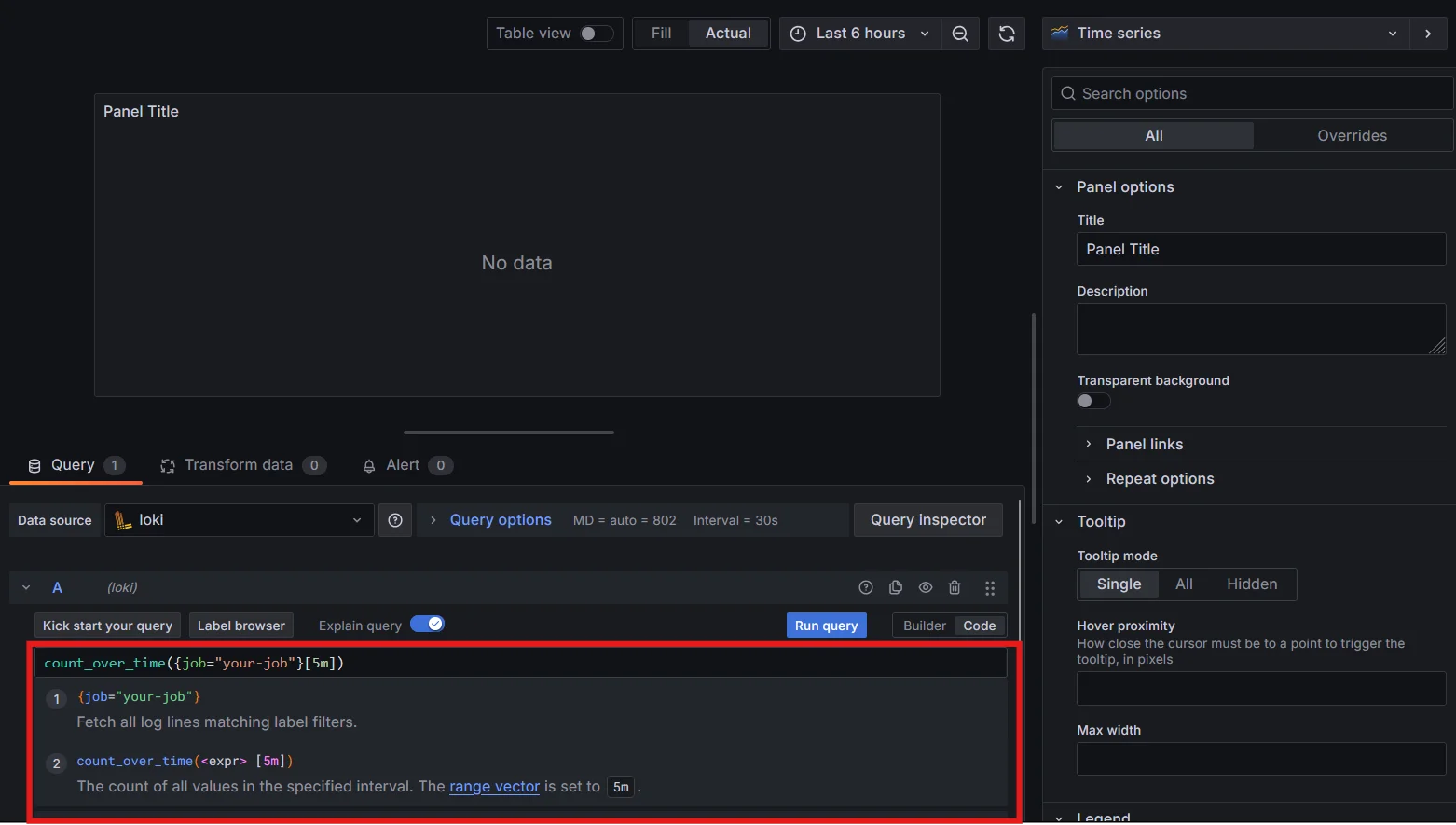Click the search magnifier icon in options
This screenshot has height=825, width=1456.
click(x=1068, y=93)
